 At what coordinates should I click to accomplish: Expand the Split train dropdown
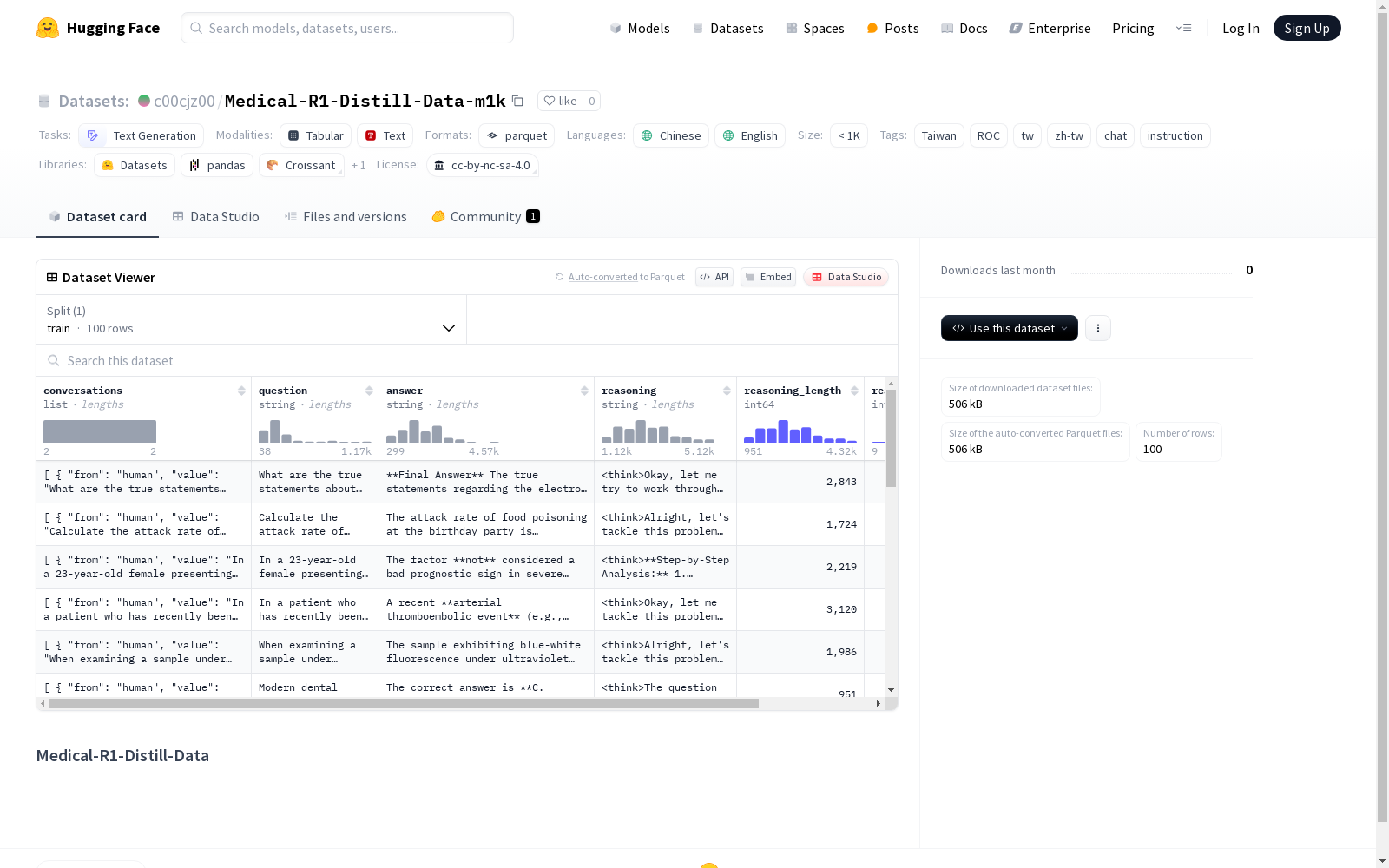pos(252,319)
